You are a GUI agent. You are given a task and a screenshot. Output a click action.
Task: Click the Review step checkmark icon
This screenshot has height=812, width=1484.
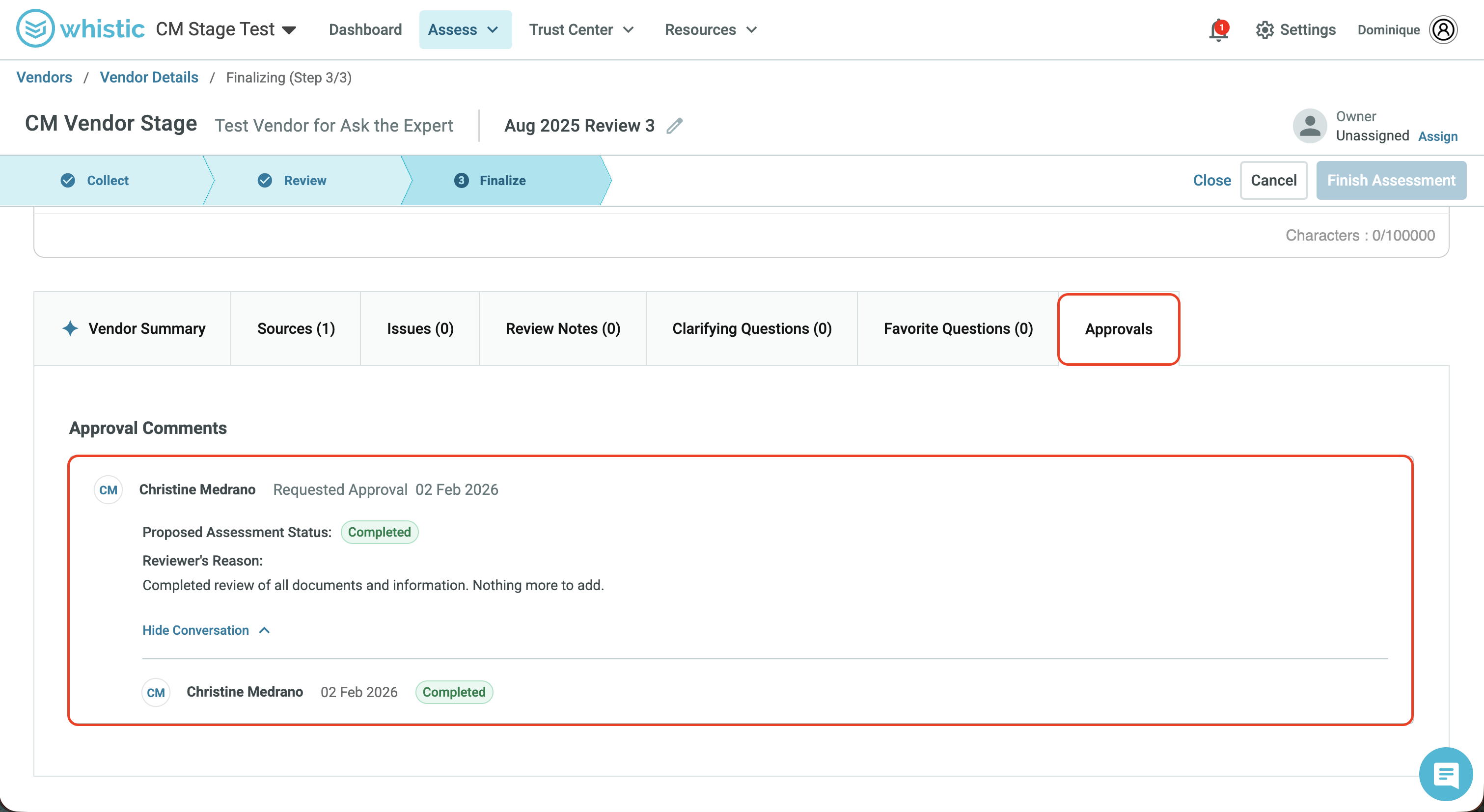[265, 180]
